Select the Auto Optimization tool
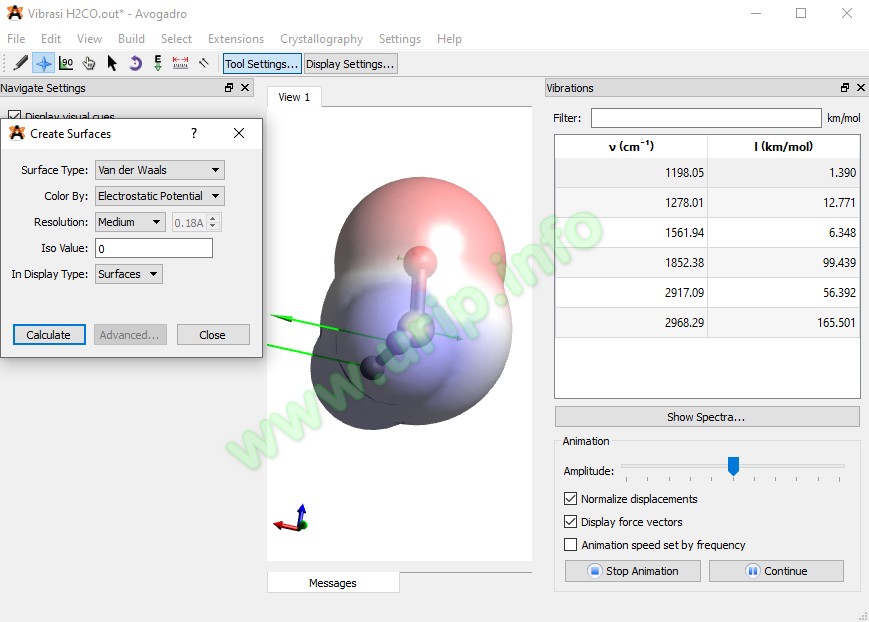This screenshot has width=869, height=622. 158,63
